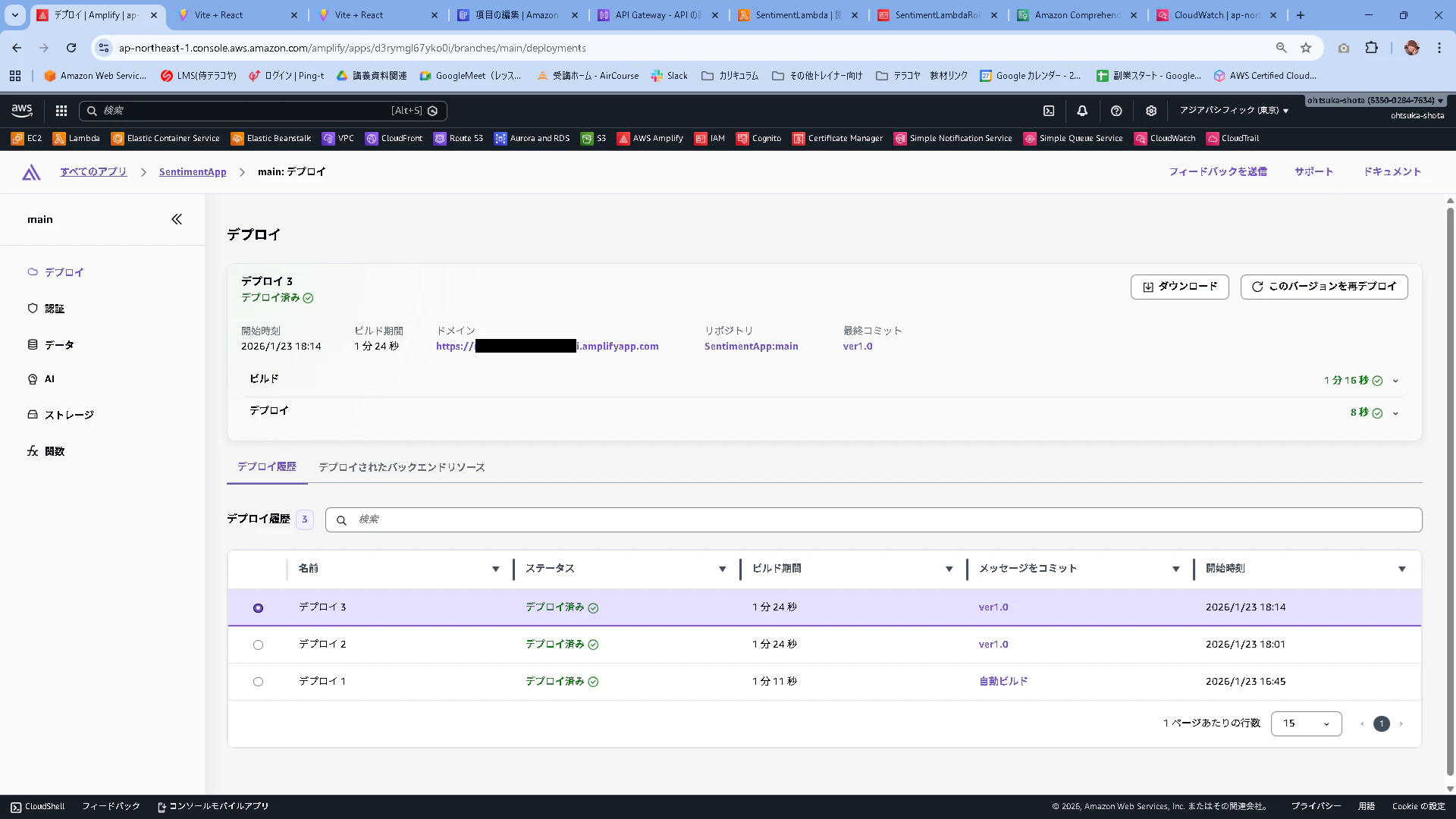Select the デプロイ 3 radio button
This screenshot has height=819, width=1456.
258,608
